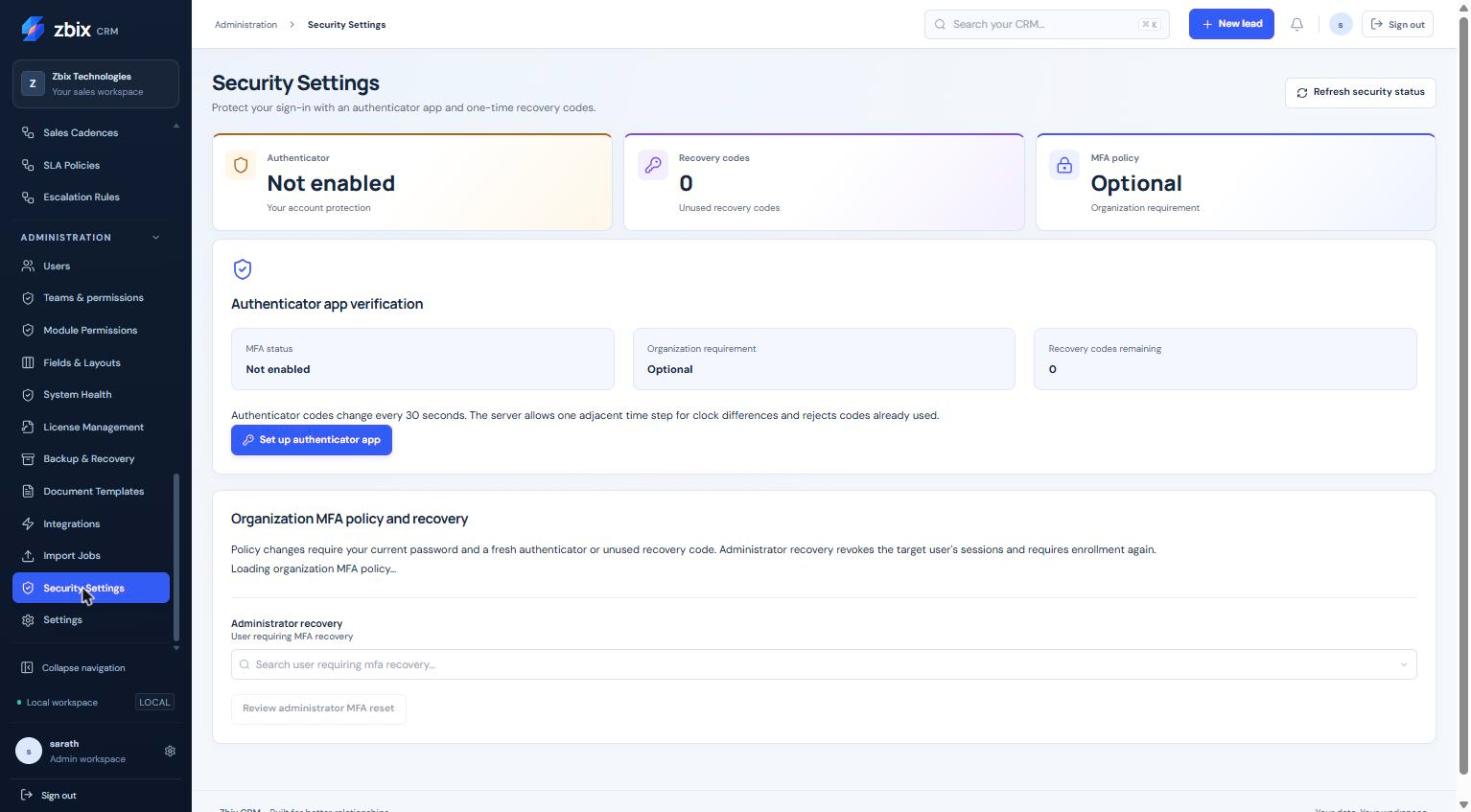Open Backup & Recovery
Image resolution: width=1471 pixels, height=812 pixels.
coord(91,459)
